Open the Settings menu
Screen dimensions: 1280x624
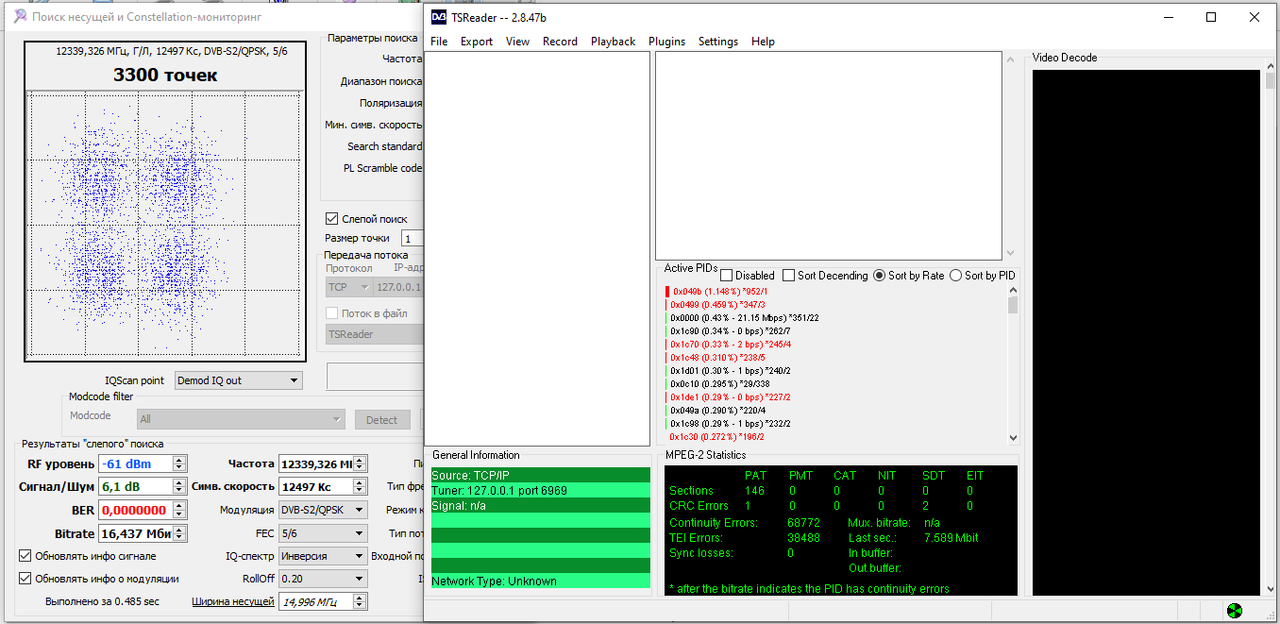pyautogui.click(x=718, y=41)
